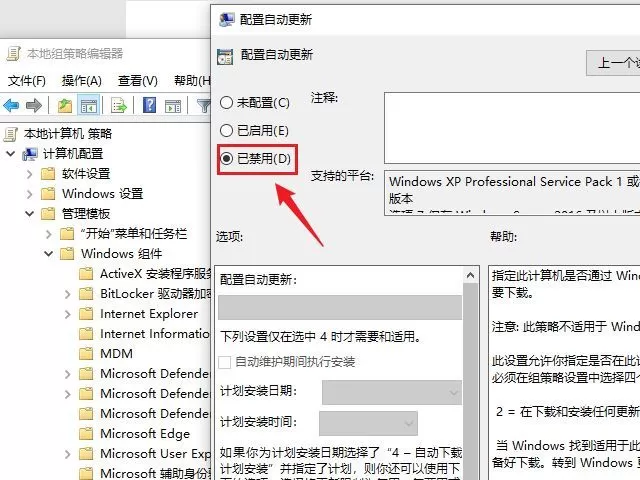This screenshot has height=480, width=640.
Task: Click the options panel scrollbar up arrow
Action: pyautogui.click(x=471, y=276)
